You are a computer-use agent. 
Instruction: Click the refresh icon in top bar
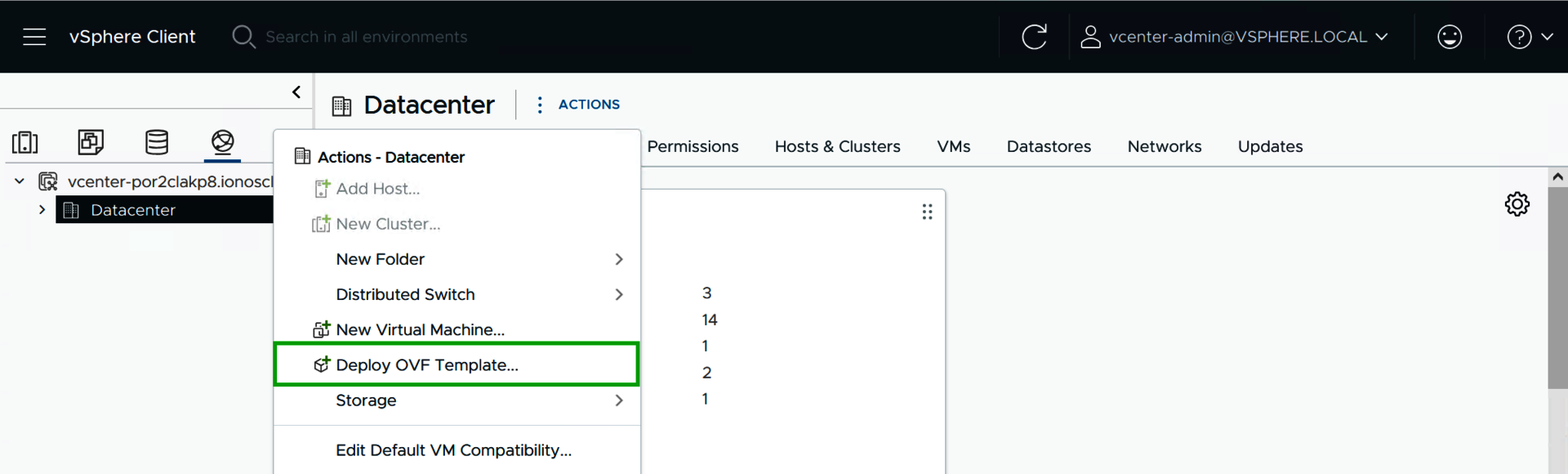1034,37
